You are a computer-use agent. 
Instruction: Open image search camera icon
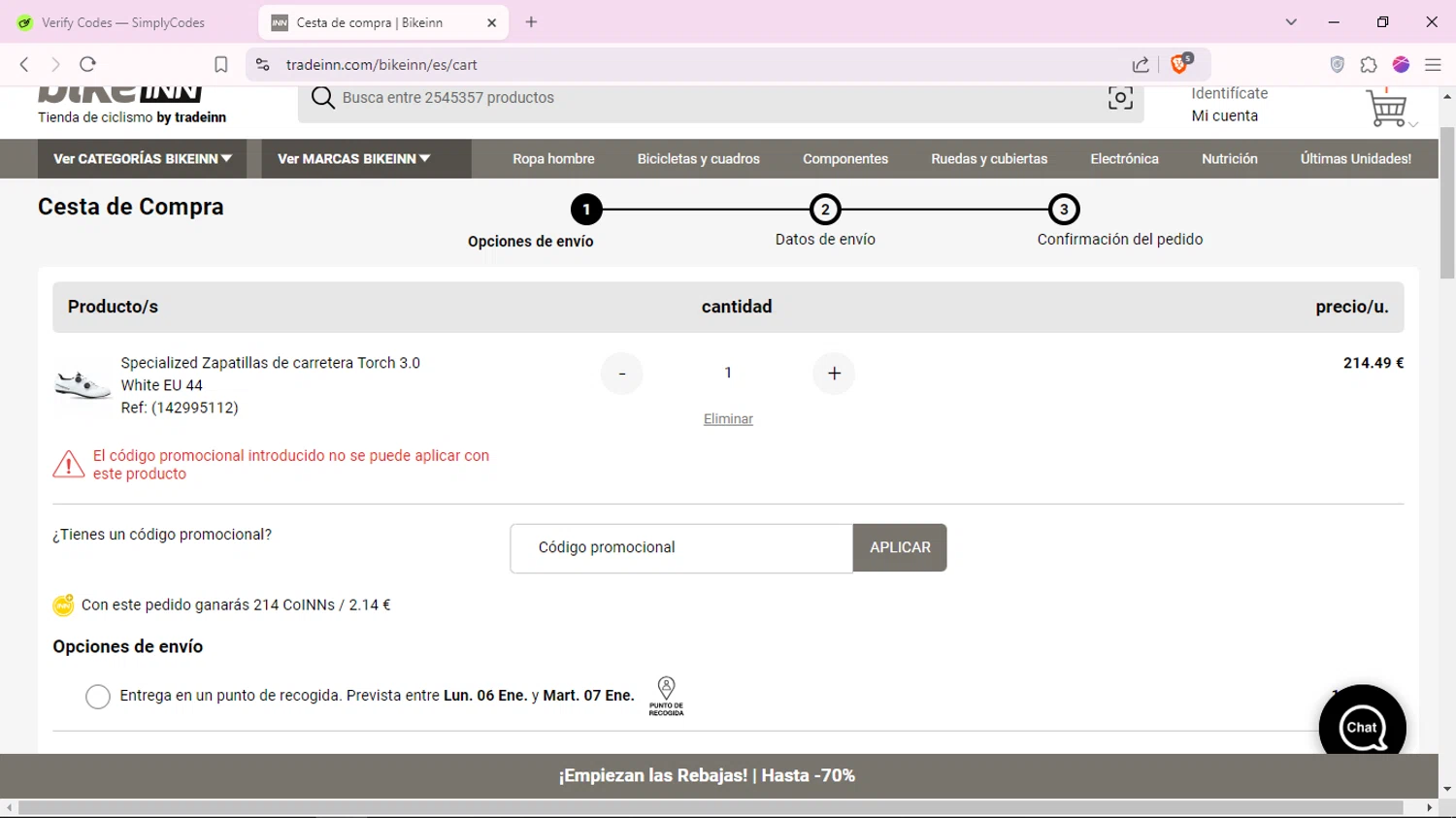click(x=1120, y=97)
